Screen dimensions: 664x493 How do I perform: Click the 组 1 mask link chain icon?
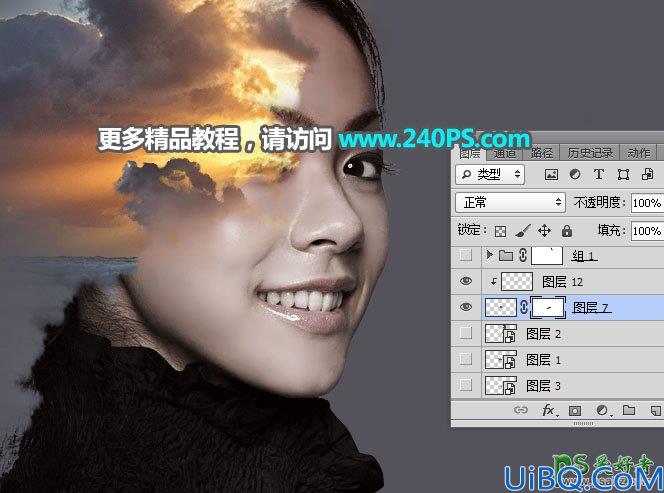coord(523,255)
